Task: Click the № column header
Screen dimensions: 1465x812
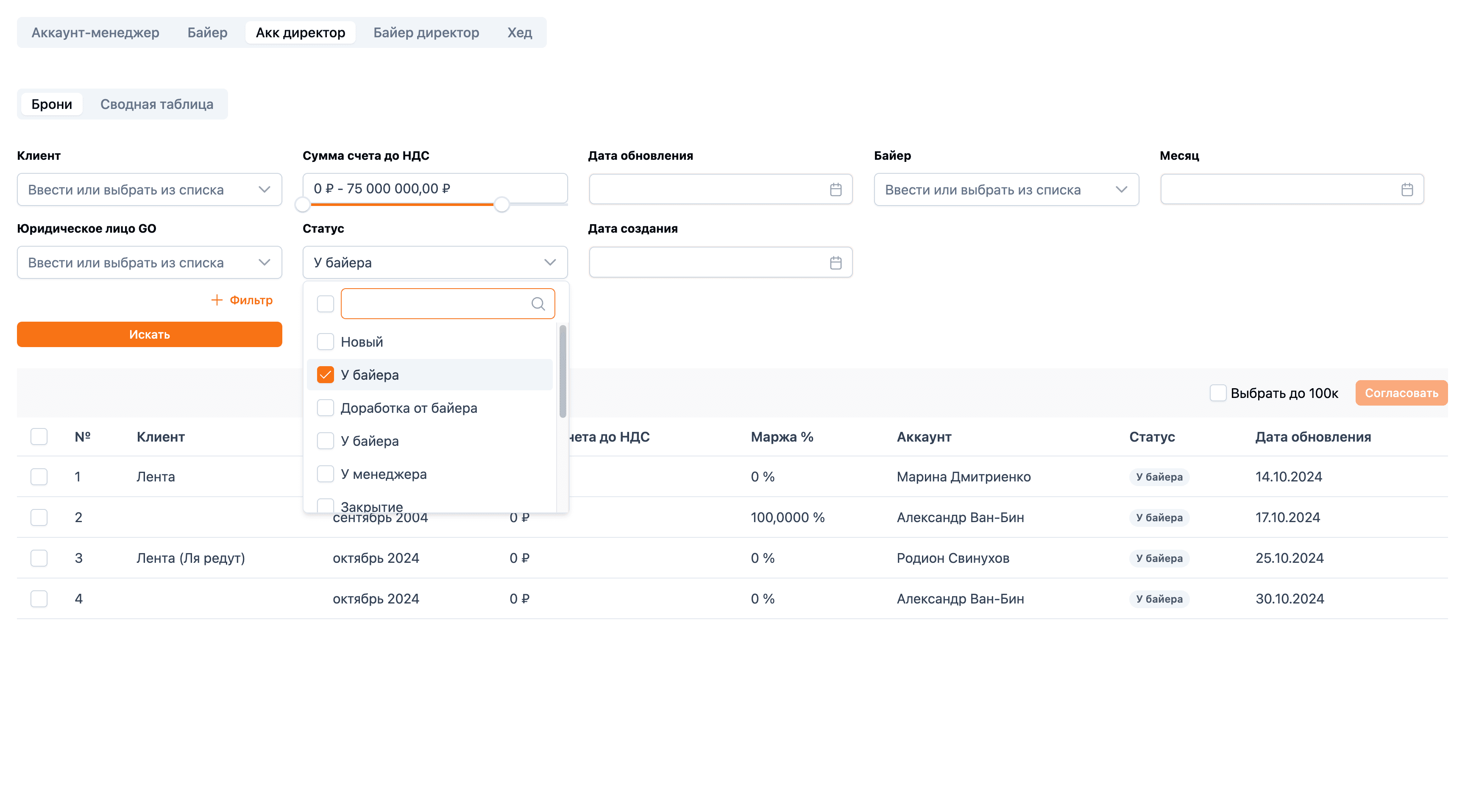Action: click(x=83, y=437)
